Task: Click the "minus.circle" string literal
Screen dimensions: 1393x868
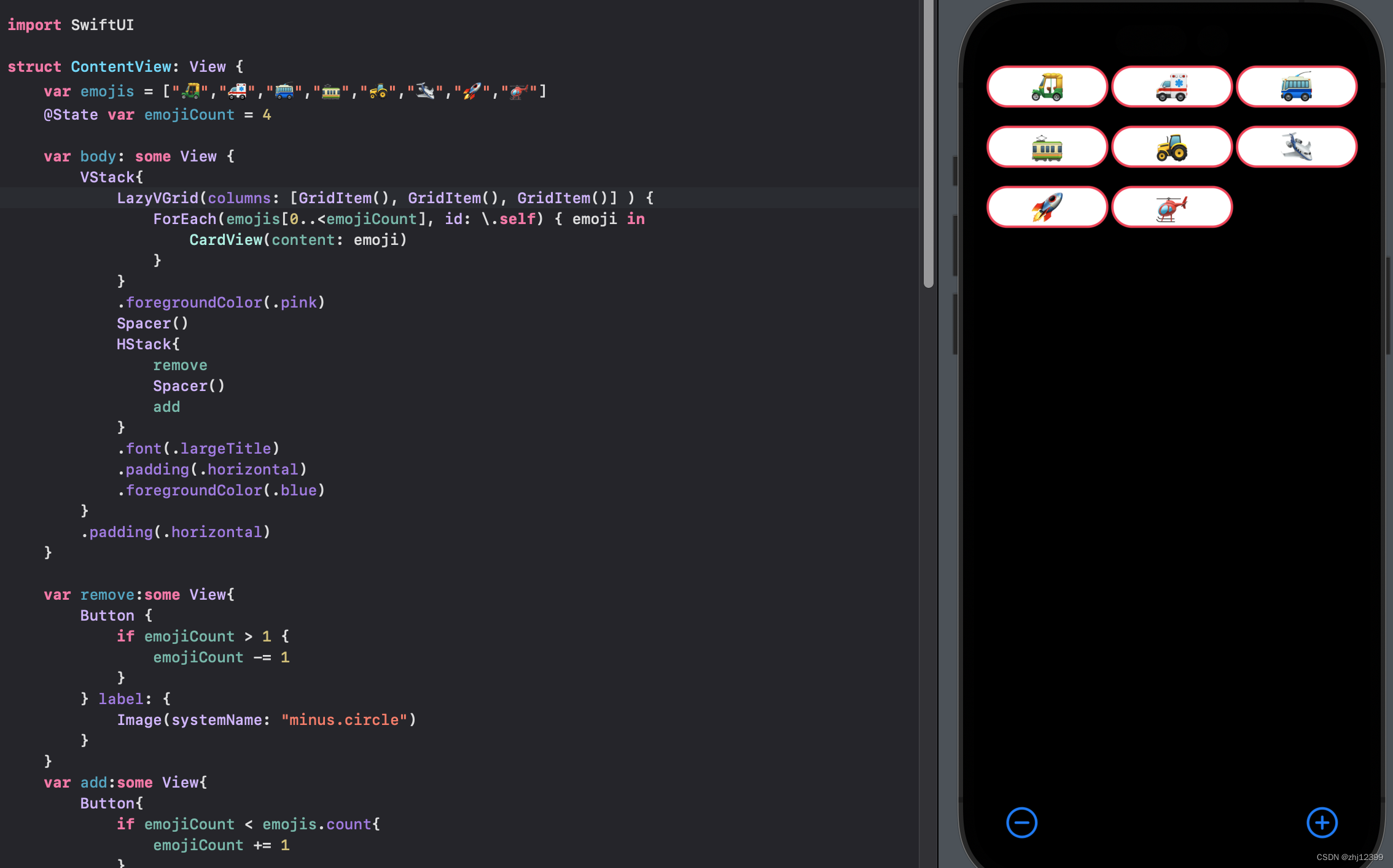Action: pos(344,719)
